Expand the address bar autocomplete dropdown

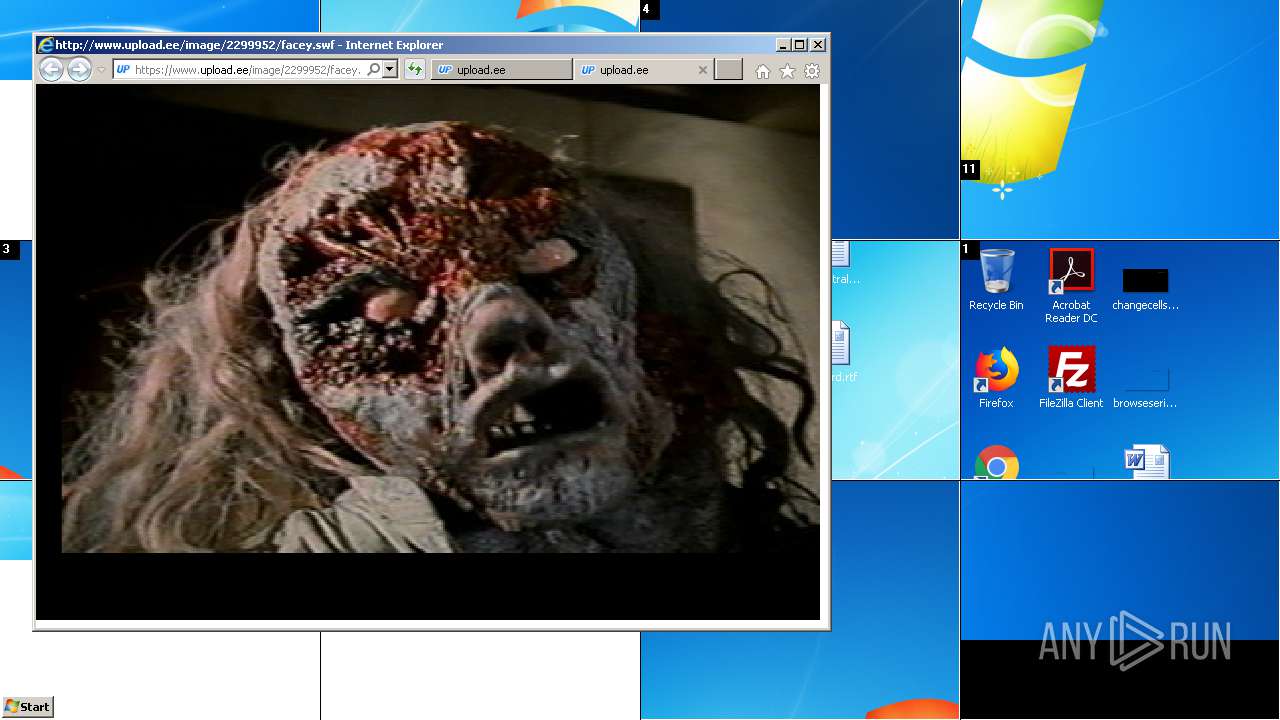pos(390,70)
